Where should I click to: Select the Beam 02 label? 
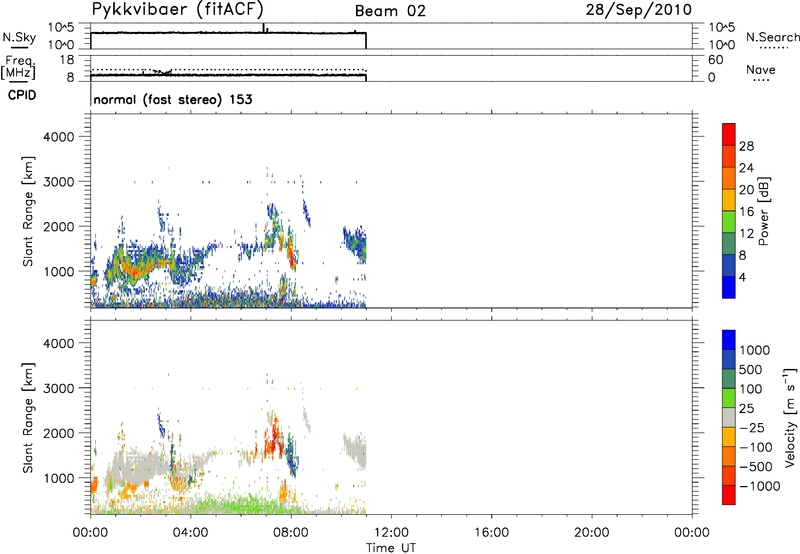click(x=390, y=11)
